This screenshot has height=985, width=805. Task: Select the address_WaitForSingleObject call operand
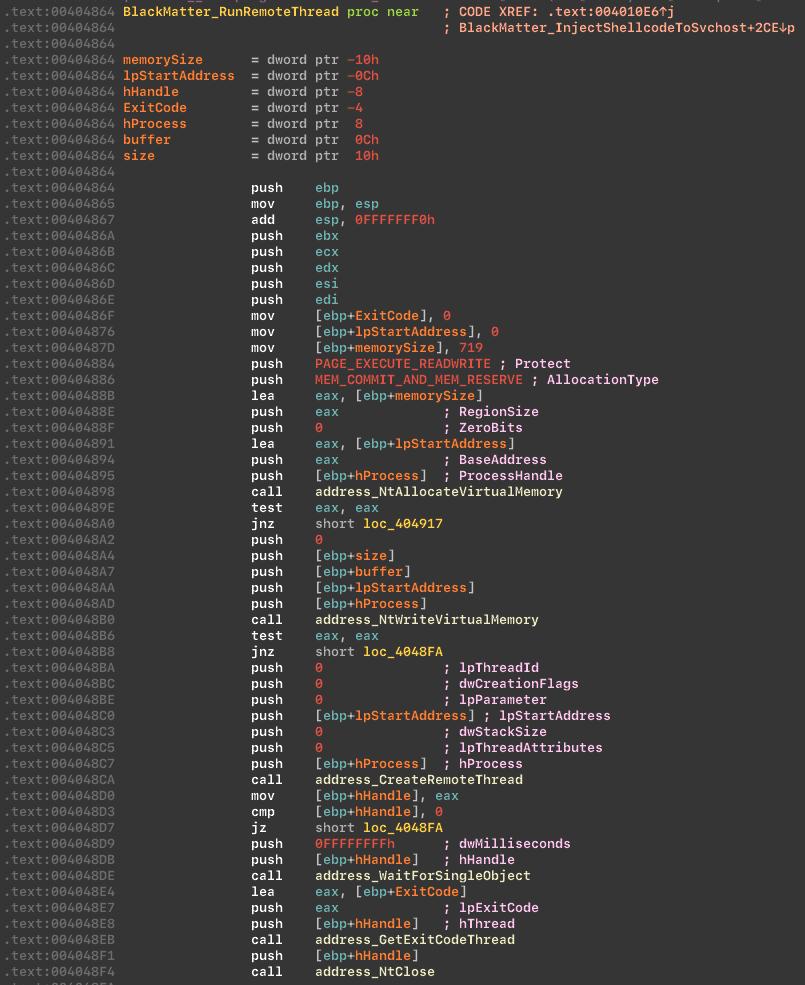tap(422, 876)
